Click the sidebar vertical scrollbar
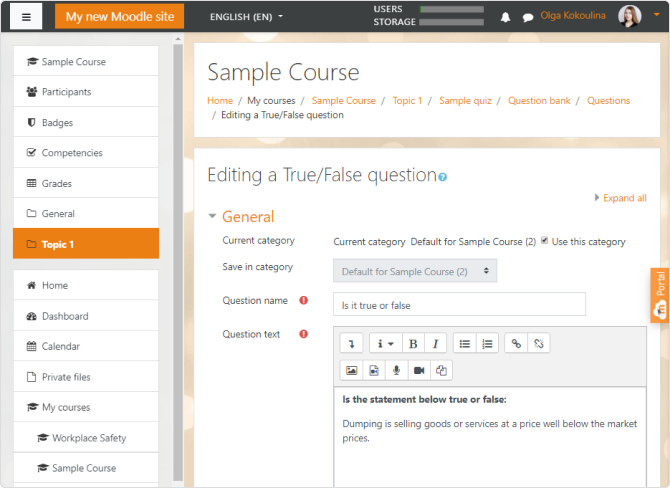Screen dimensions: 670x488 click(178, 262)
